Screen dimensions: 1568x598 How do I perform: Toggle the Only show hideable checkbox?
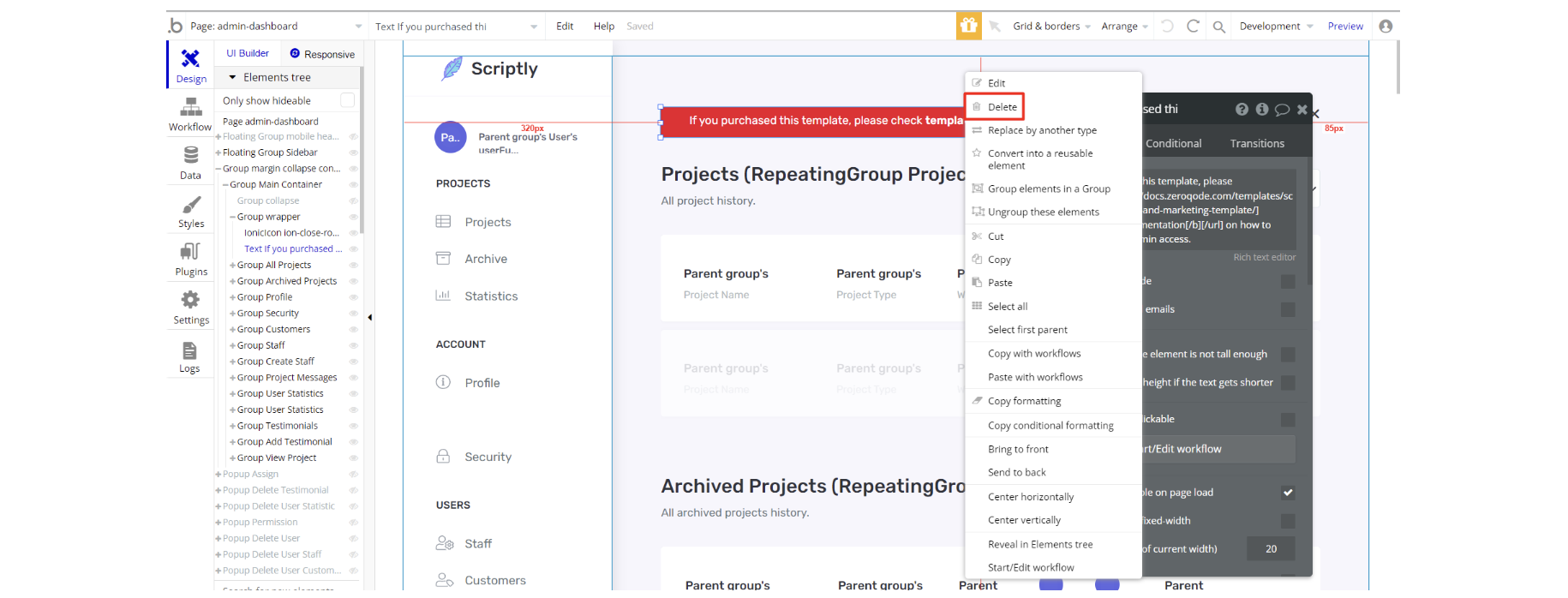[x=347, y=100]
